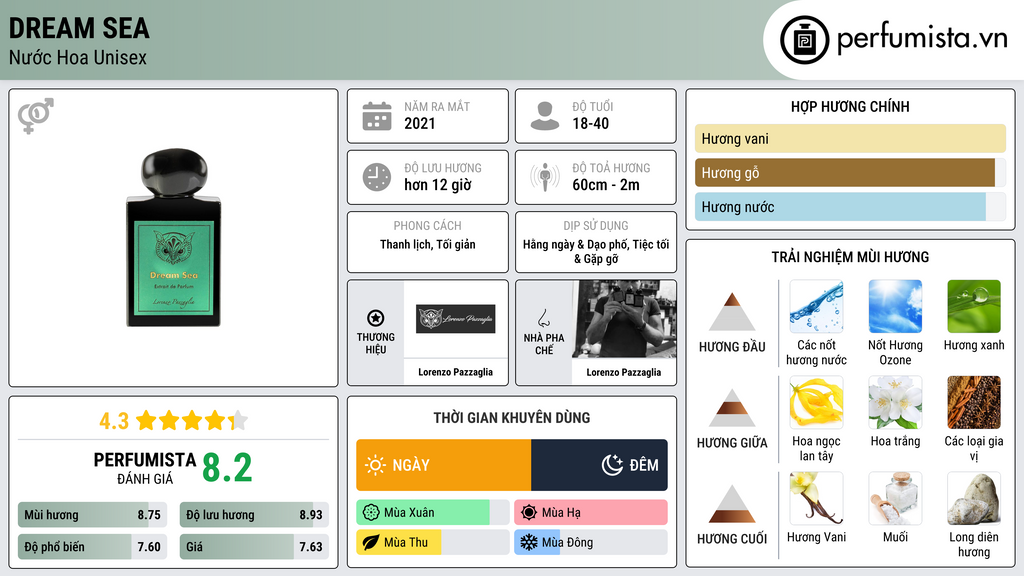Click the Perfumista score 8.2

[227, 468]
